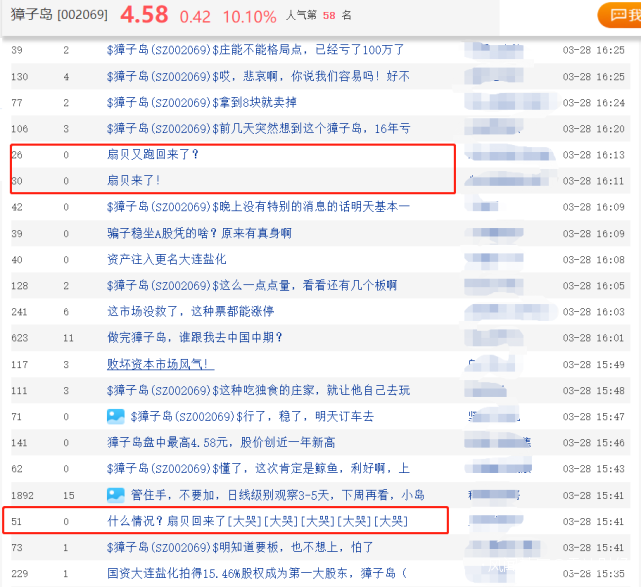
Task: Open post 晚上没有特别的消息的话明天基本一
Action: tap(258, 207)
